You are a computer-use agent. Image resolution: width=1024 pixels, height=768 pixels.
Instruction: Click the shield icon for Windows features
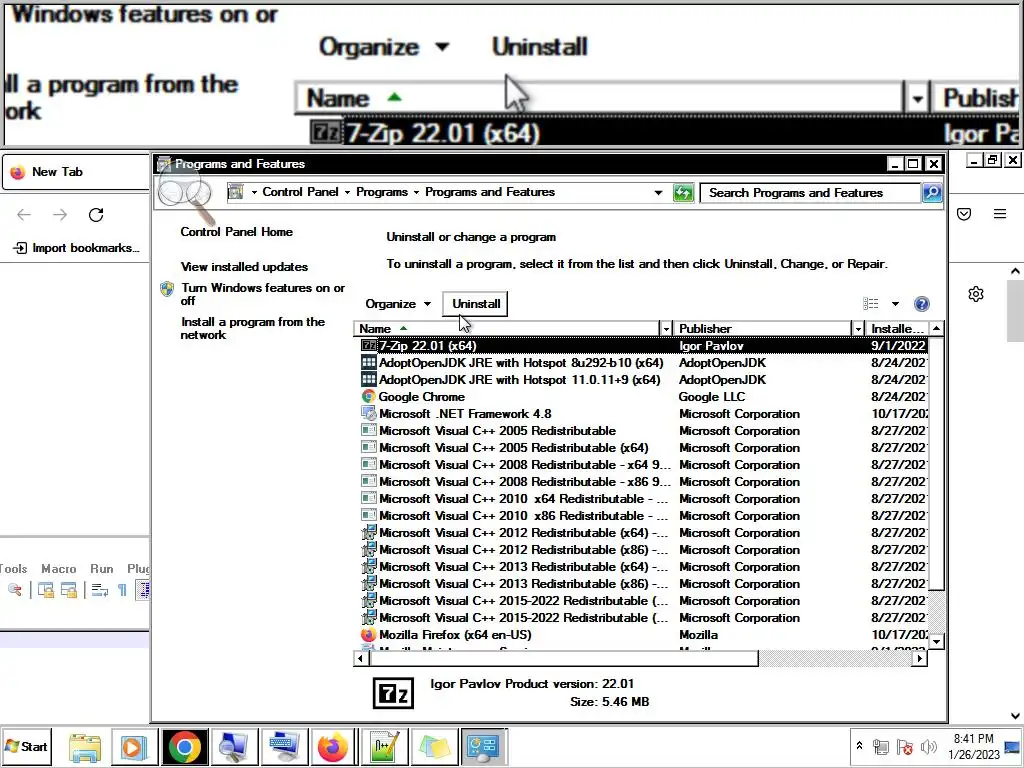coord(167,289)
